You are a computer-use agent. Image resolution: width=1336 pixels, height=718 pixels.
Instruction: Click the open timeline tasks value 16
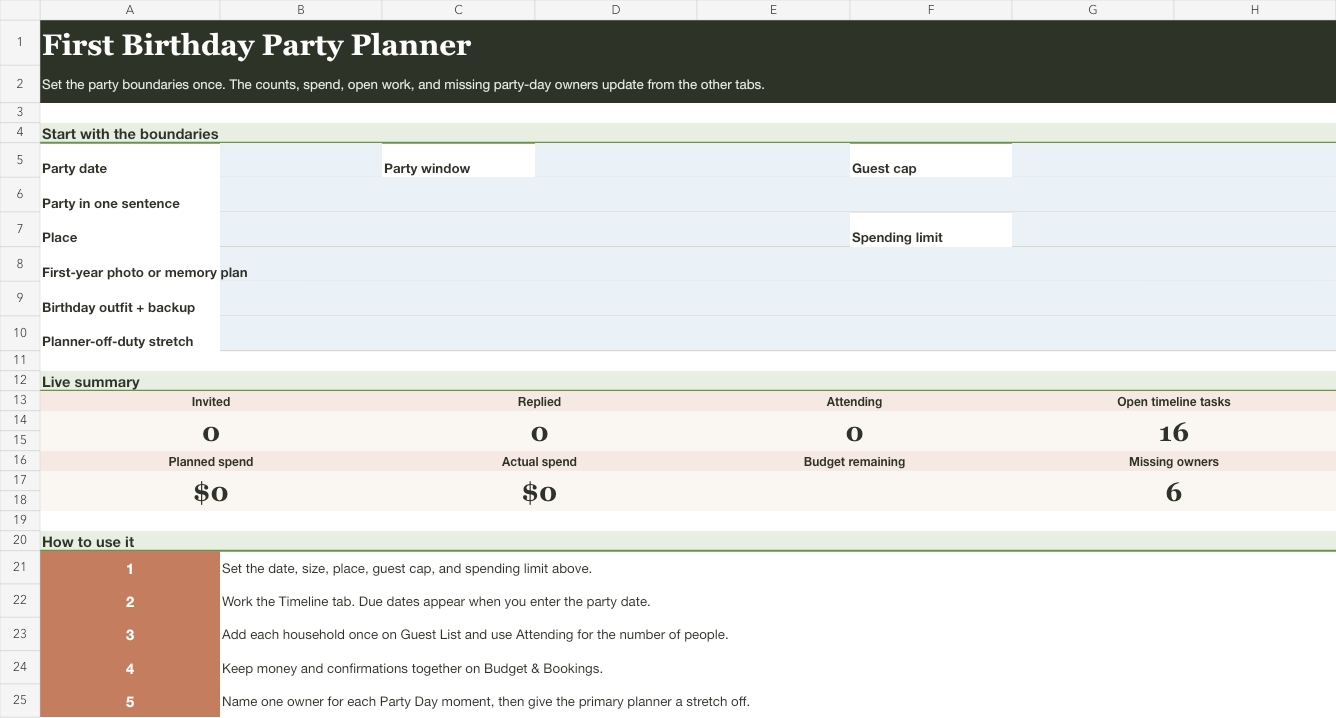click(1174, 432)
